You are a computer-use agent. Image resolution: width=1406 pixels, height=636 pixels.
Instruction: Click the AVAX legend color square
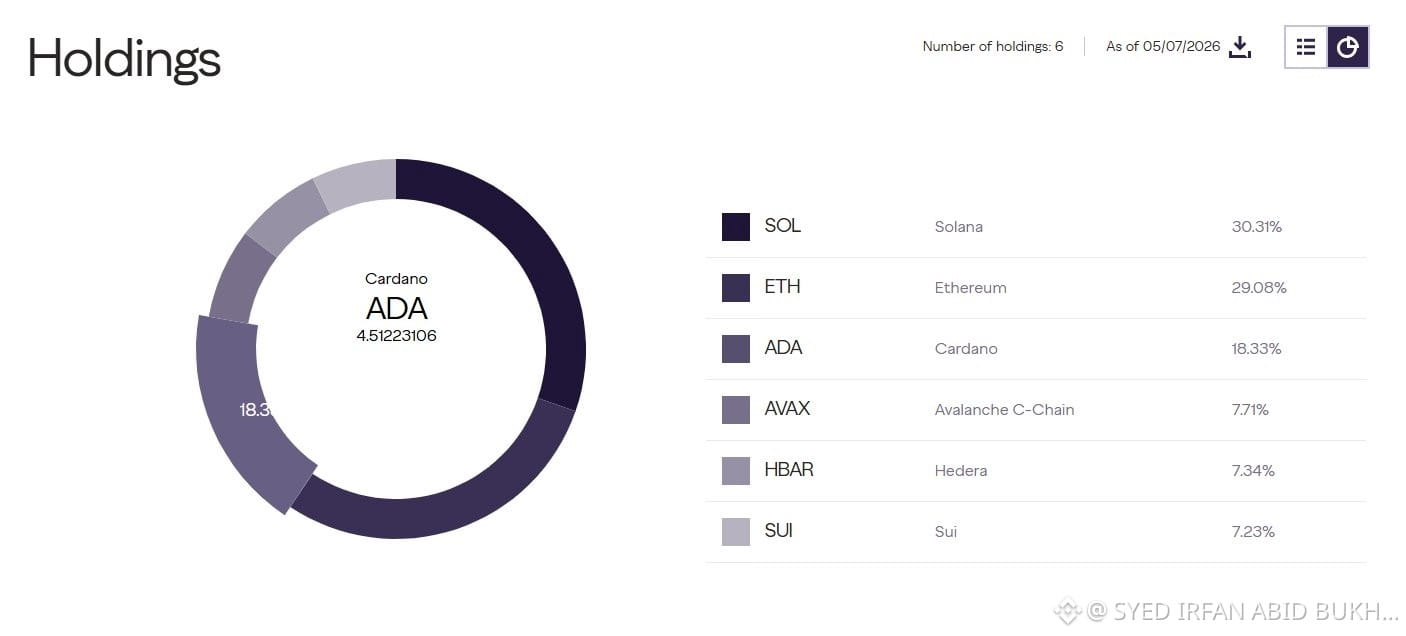coord(736,410)
